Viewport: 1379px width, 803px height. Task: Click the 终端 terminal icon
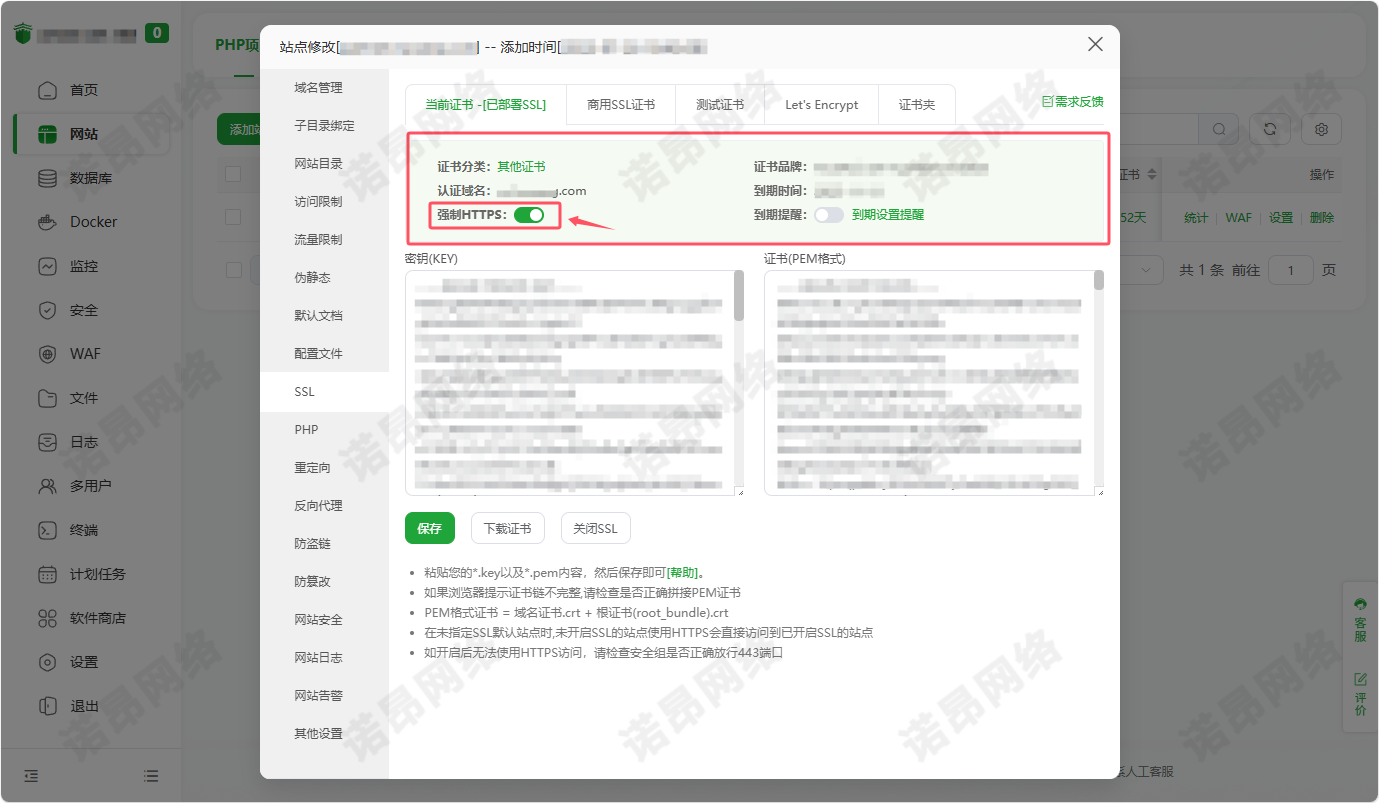point(47,530)
